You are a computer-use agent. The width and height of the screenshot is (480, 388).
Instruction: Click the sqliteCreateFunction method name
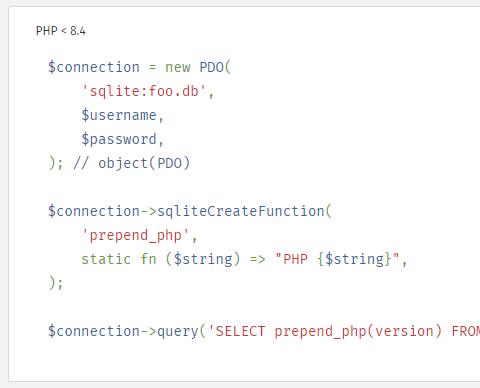click(x=240, y=211)
